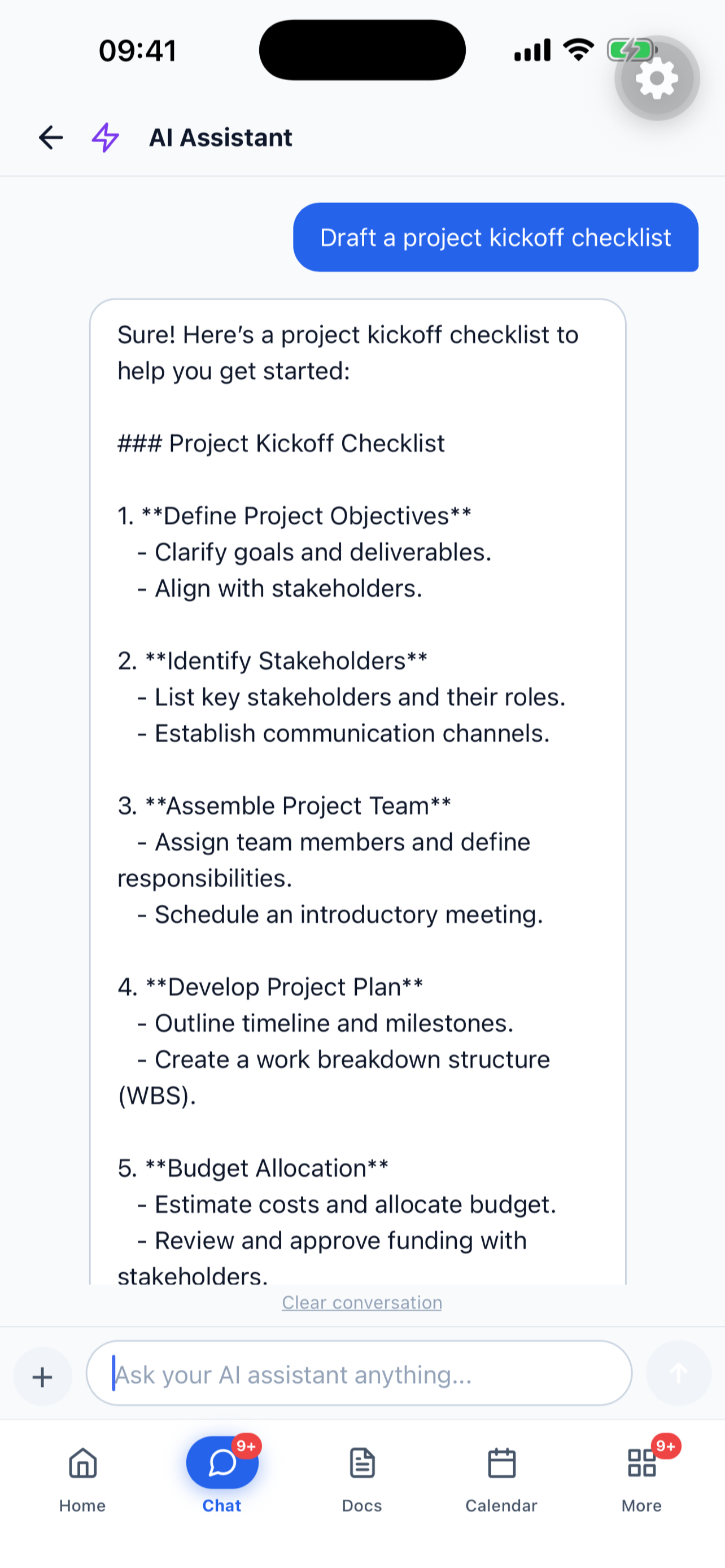This screenshot has height=1568, width=725.
Task: Focus the Ask your AI assistant input
Action: (359, 1373)
